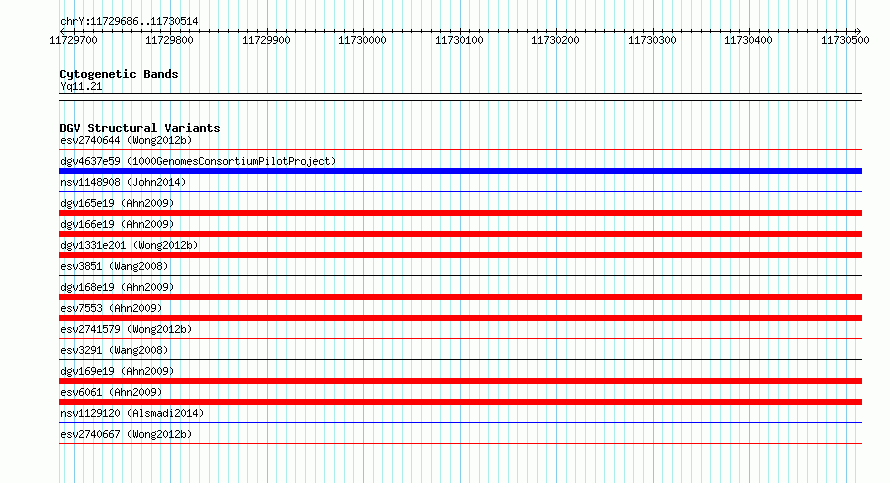Click ruler position 11729700

pyautogui.click(x=73, y=40)
